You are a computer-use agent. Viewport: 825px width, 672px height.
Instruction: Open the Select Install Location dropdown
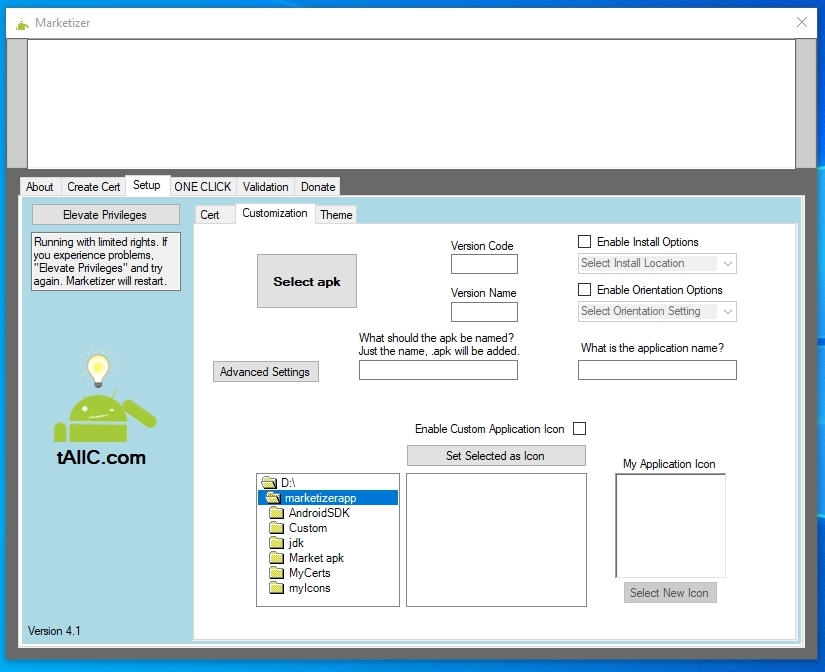[657, 263]
